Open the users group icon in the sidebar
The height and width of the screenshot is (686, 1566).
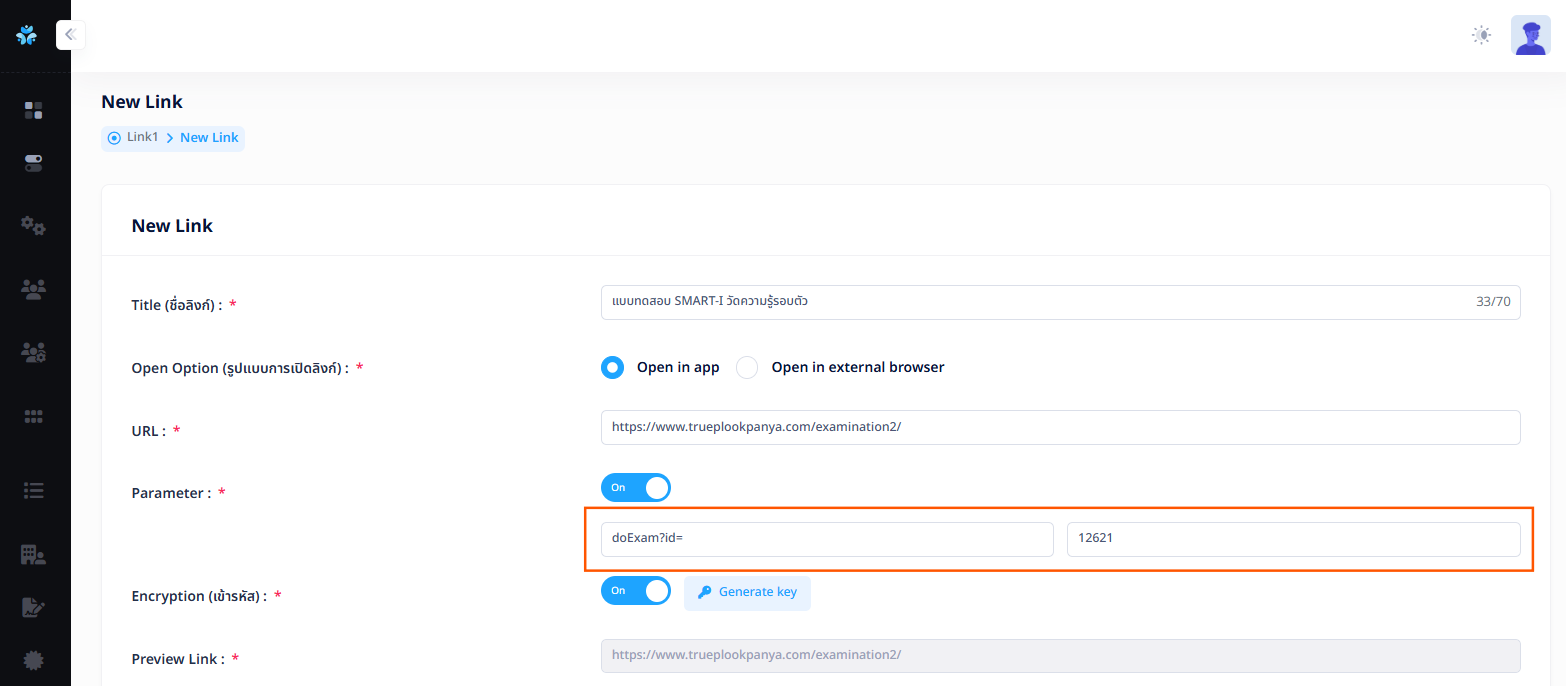coord(33,290)
